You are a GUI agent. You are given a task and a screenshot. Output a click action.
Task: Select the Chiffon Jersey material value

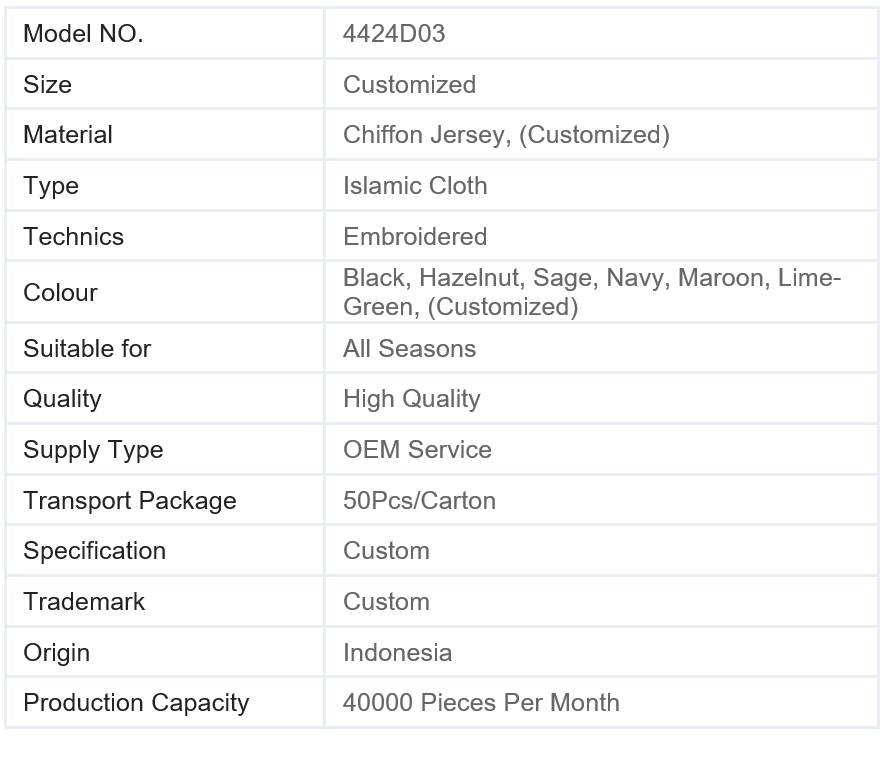tap(506, 135)
